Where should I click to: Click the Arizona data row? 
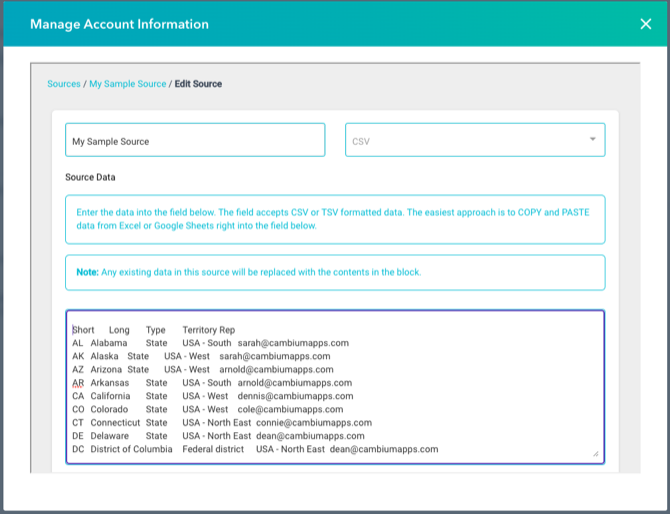(203, 370)
